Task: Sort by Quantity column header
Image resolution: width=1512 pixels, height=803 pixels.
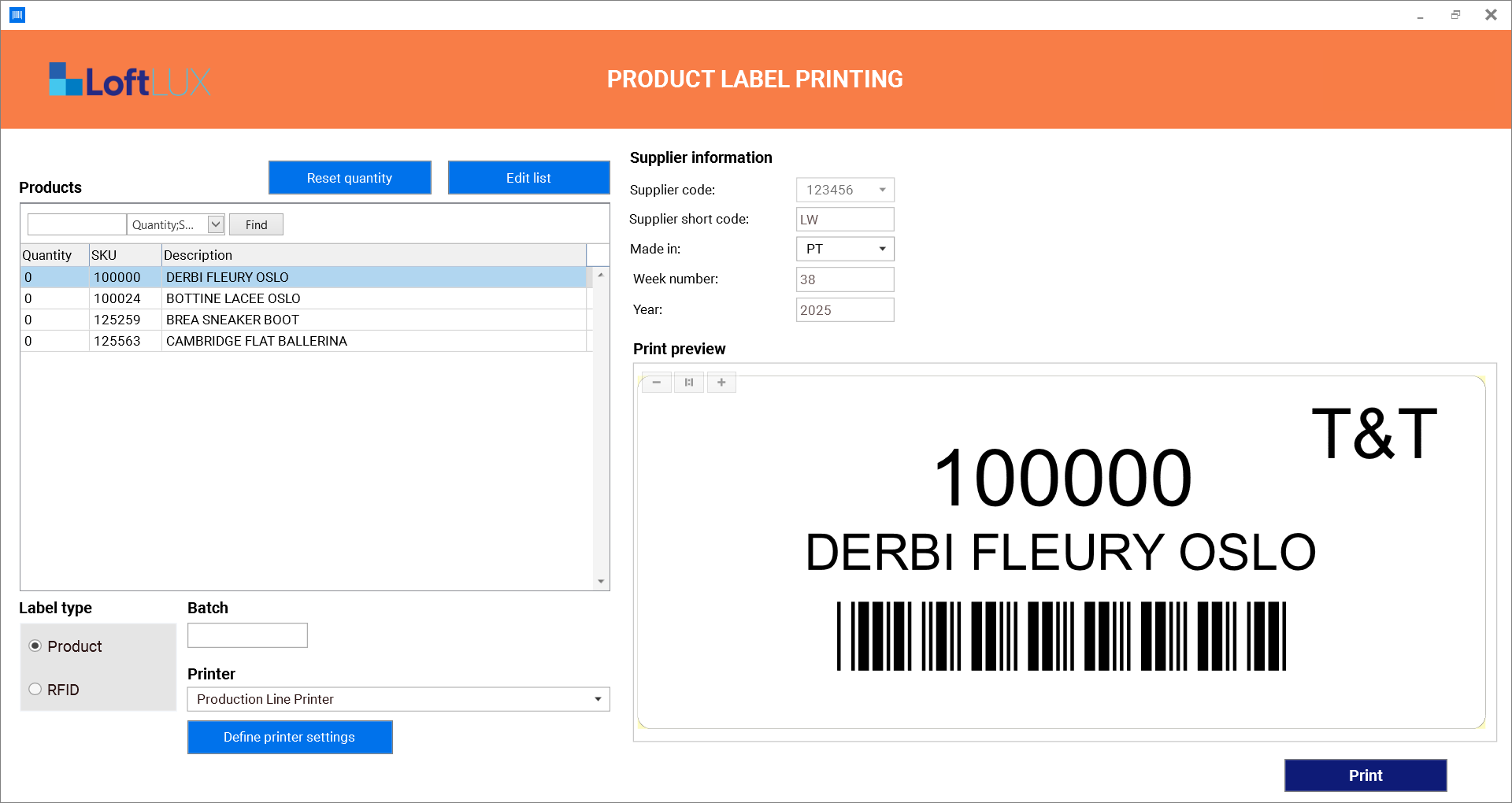Action: pyautogui.click(x=54, y=255)
